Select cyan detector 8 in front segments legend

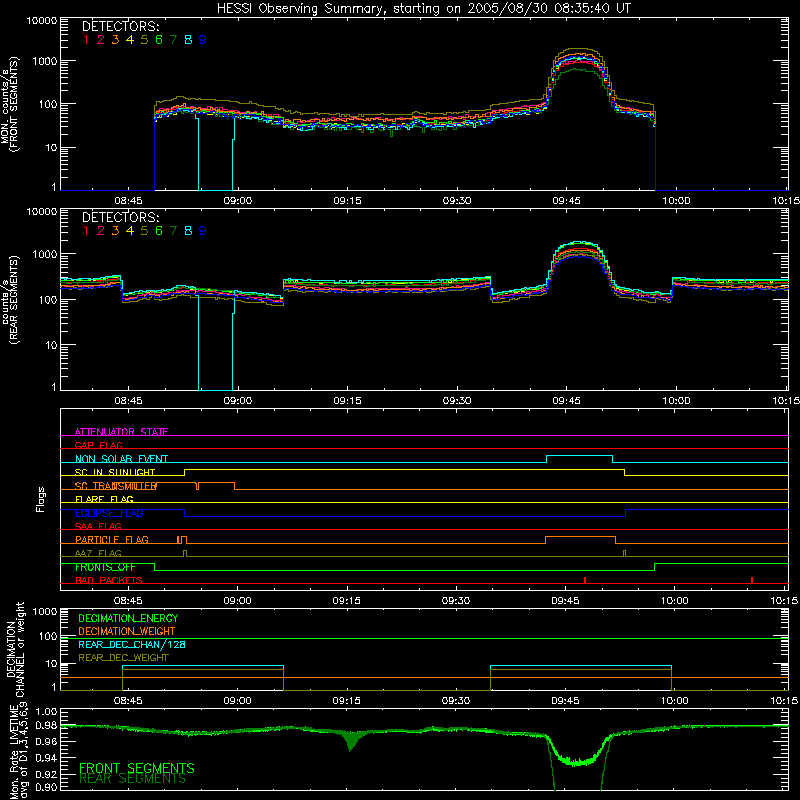188,40
